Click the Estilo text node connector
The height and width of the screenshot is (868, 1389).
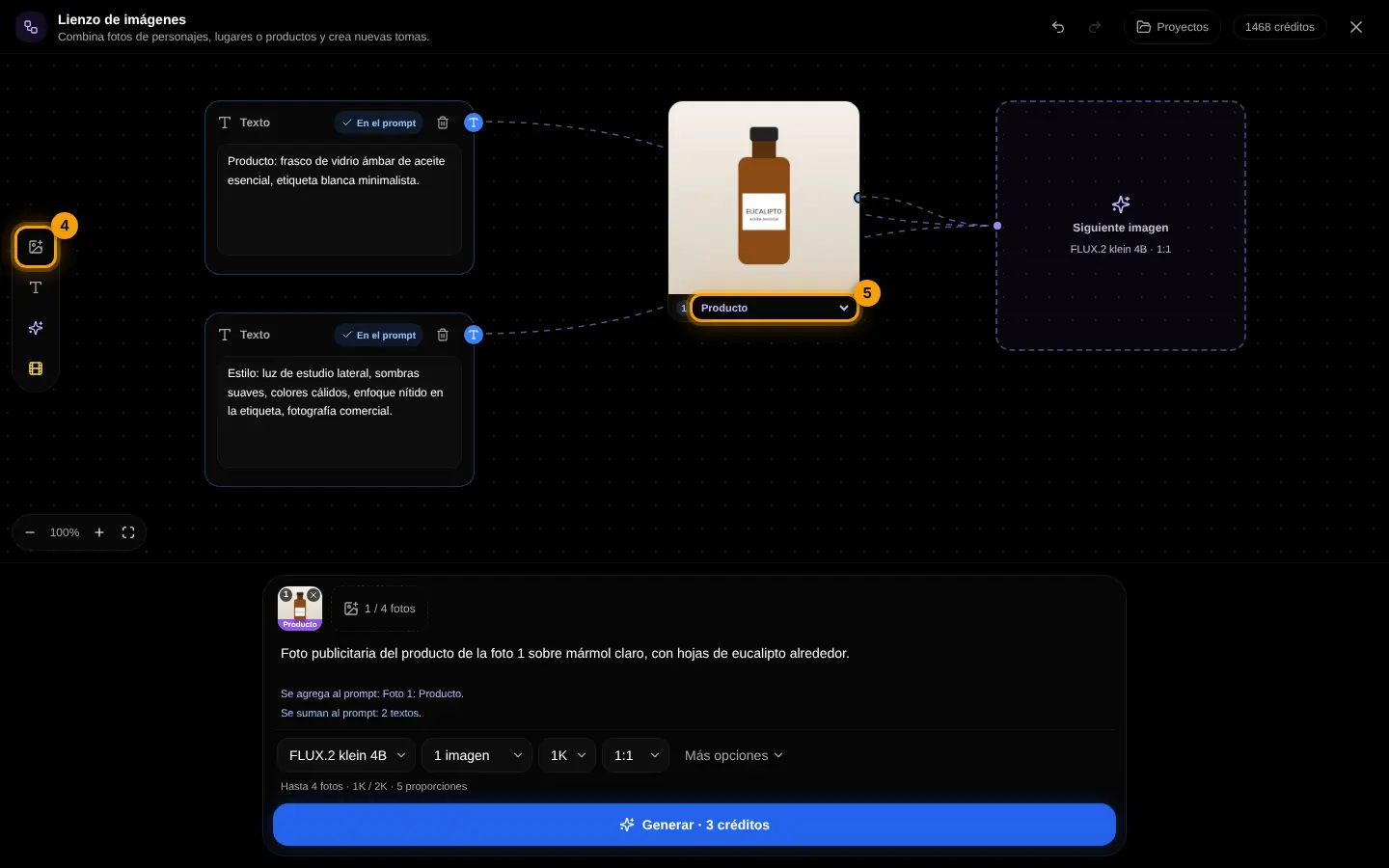click(x=474, y=335)
